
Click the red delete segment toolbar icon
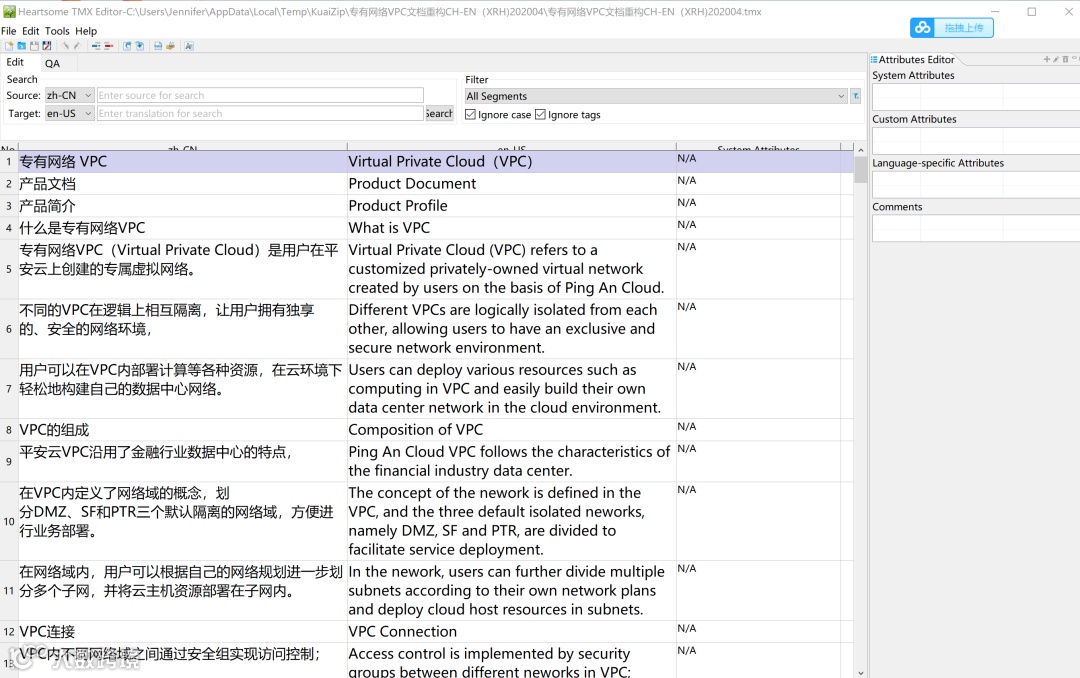click(x=109, y=46)
